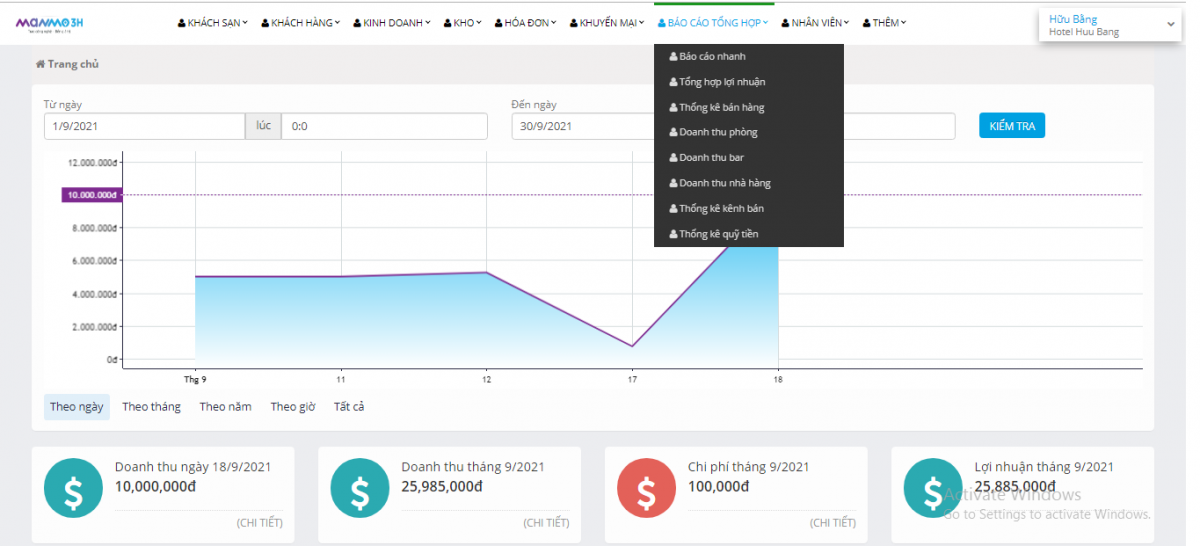Click the 10.000.000đ purple chart marker label

coord(91,195)
